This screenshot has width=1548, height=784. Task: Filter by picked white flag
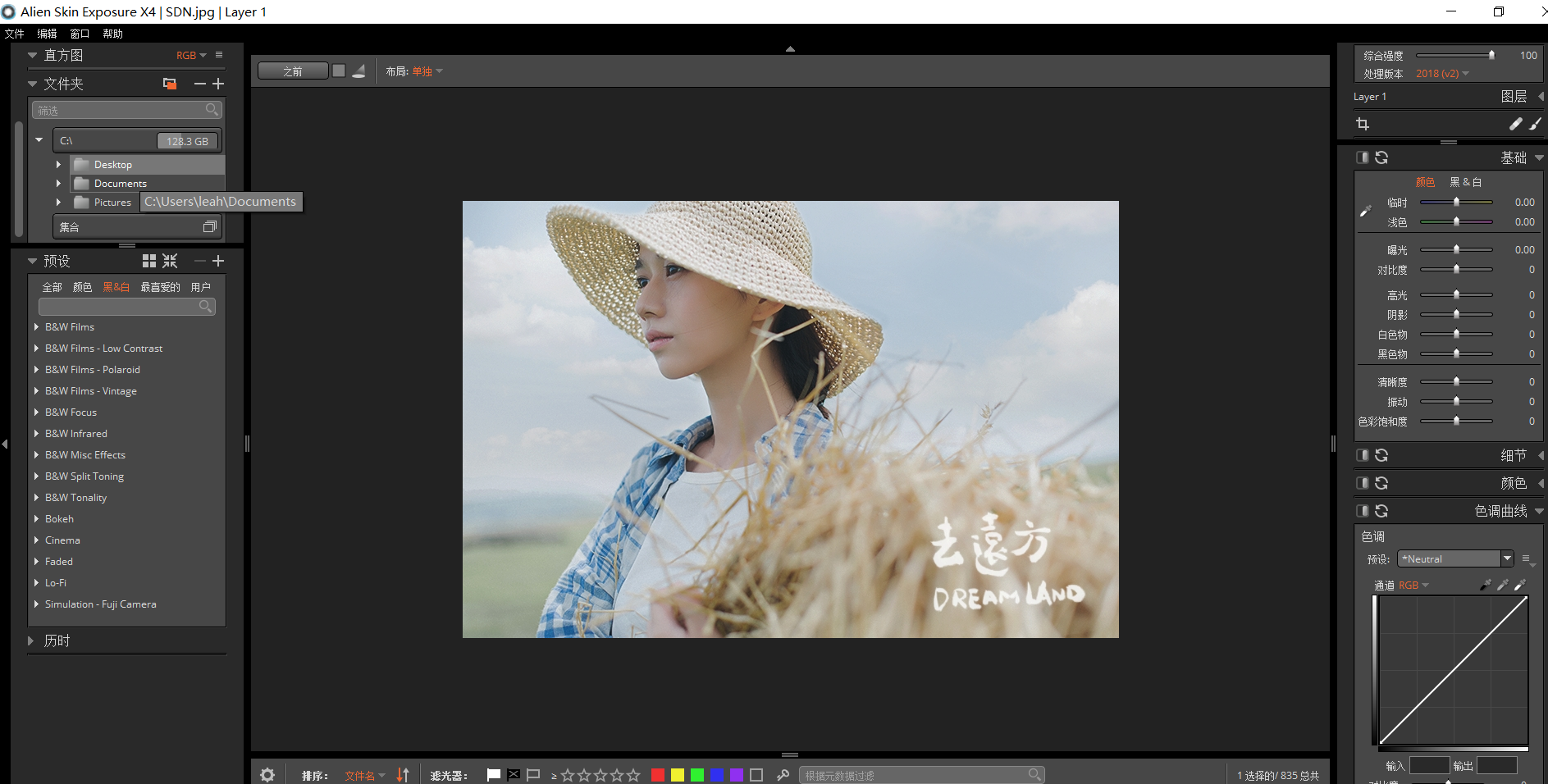[x=493, y=775]
